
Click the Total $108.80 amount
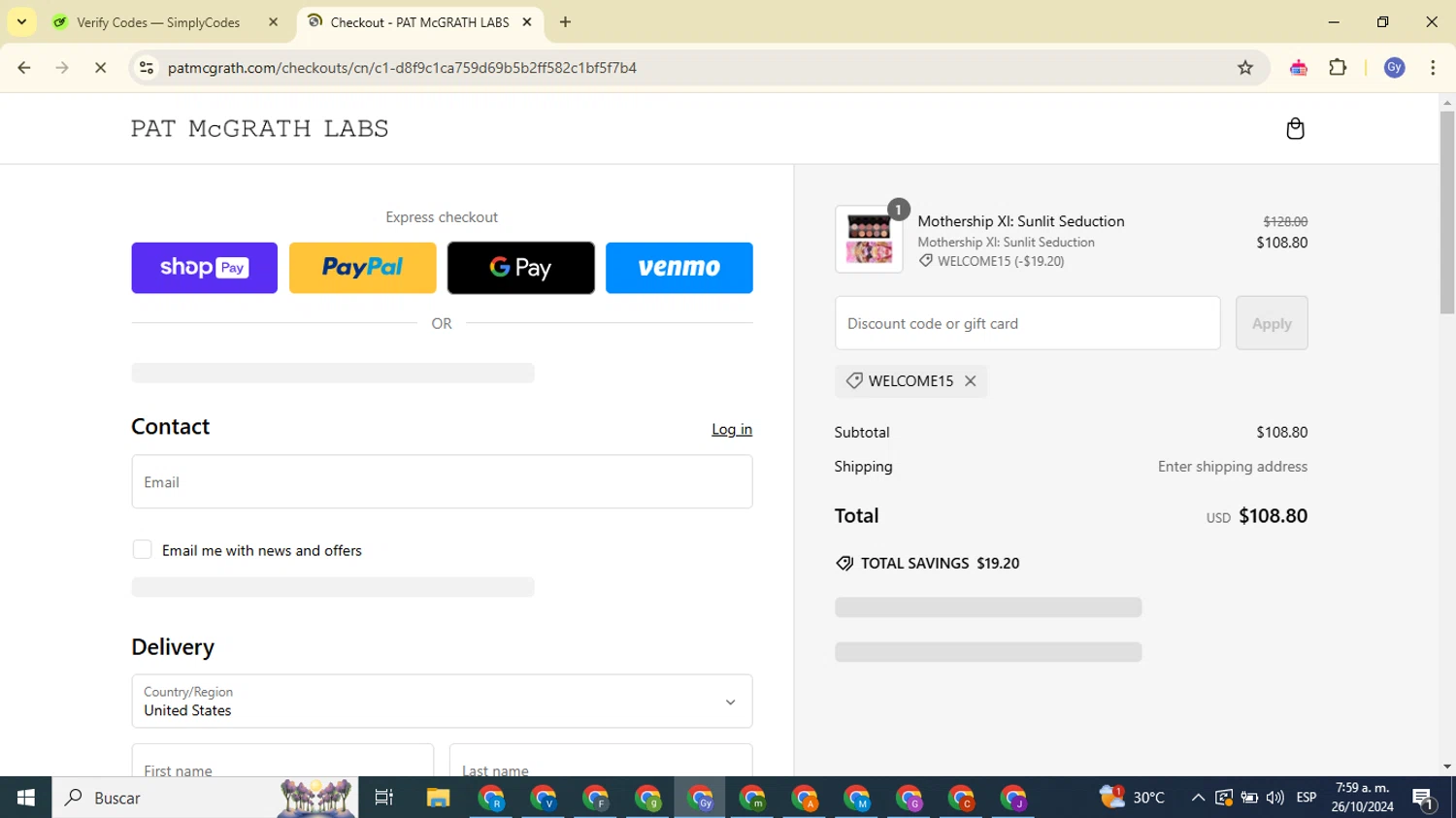(x=1273, y=516)
